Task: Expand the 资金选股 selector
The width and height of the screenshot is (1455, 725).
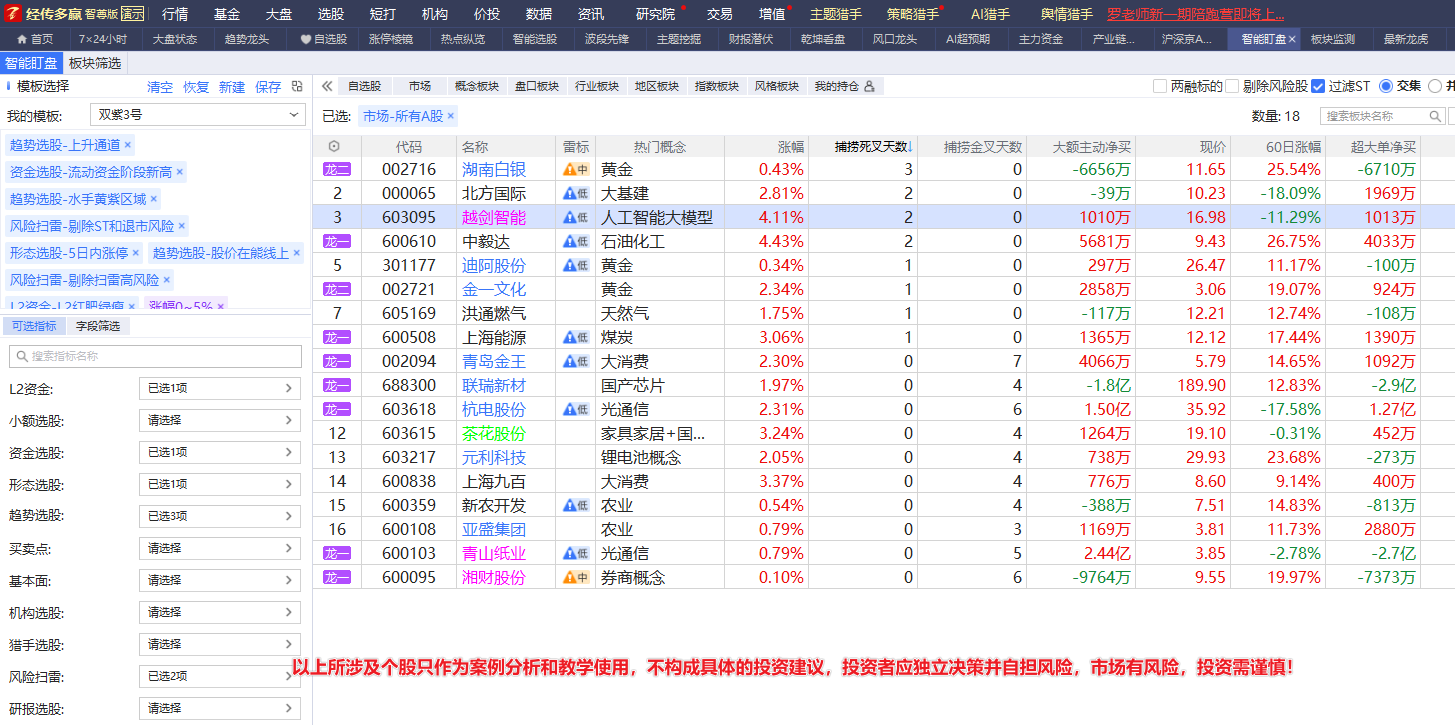Action: pyautogui.click(x=220, y=453)
